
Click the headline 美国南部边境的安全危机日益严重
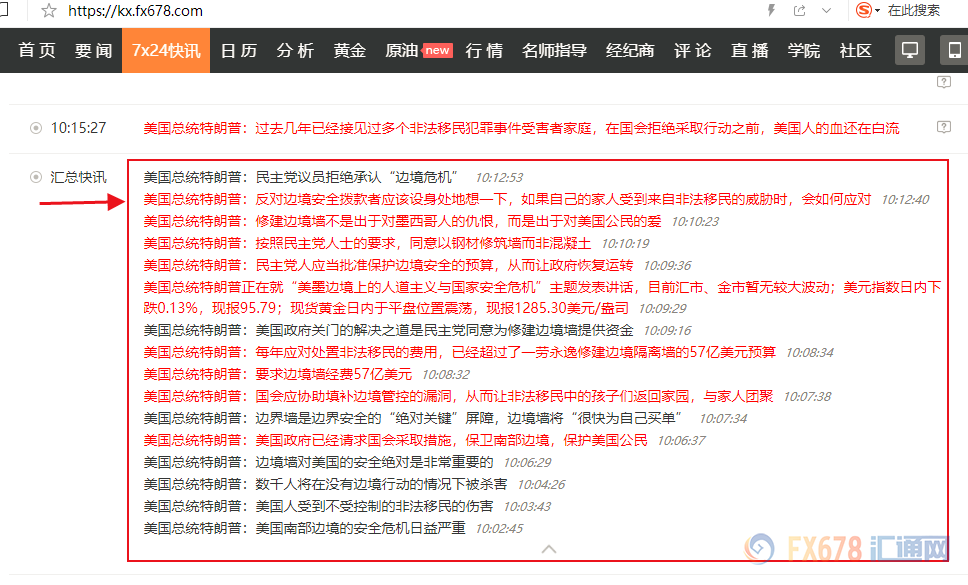click(x=304, y=528)
